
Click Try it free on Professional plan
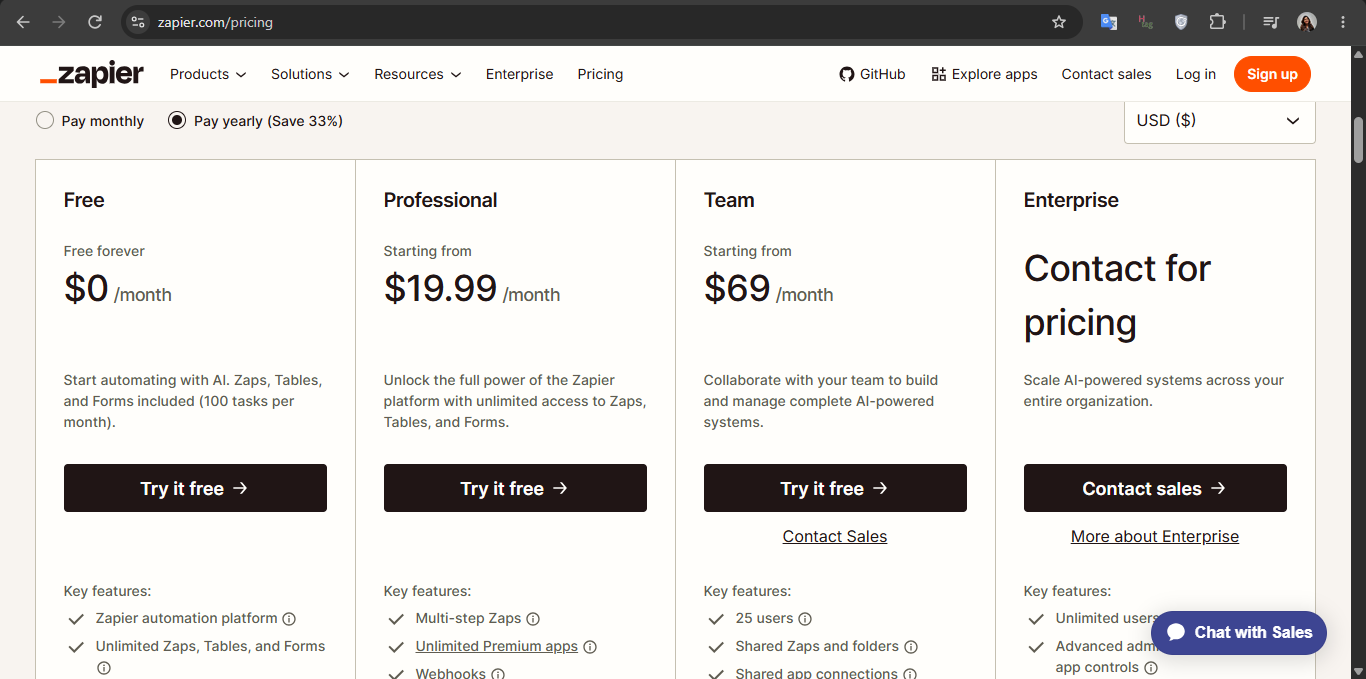click(515, 488)
